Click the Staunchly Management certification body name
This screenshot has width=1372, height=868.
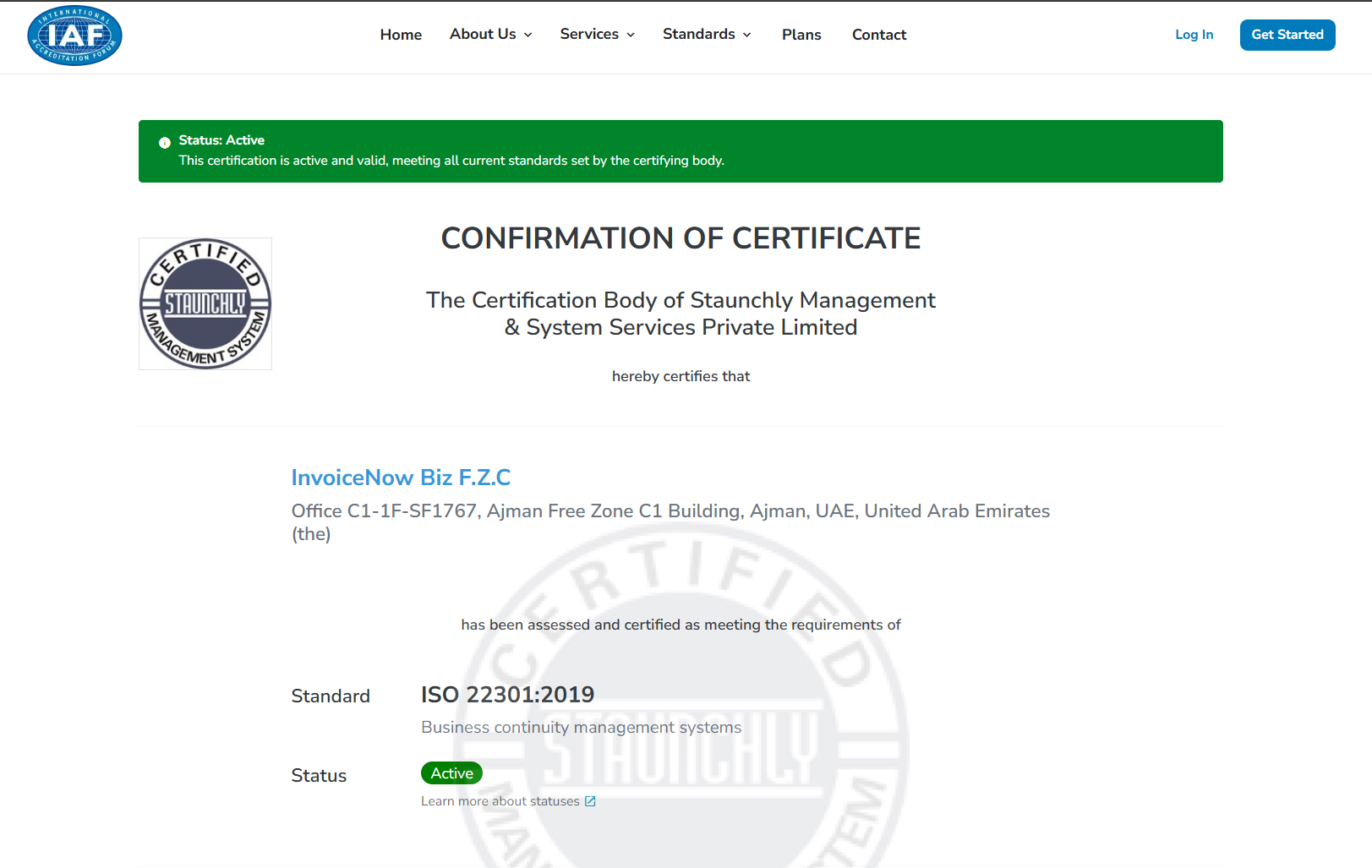pos(681,314)
